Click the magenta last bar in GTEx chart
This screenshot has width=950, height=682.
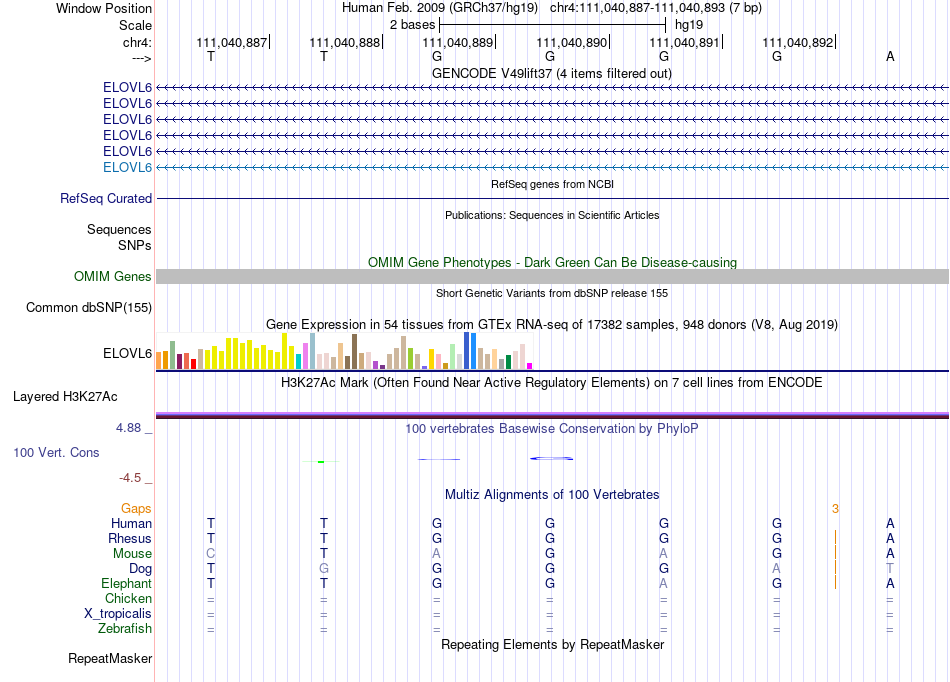pyautogui.click(x=530, y=366)
